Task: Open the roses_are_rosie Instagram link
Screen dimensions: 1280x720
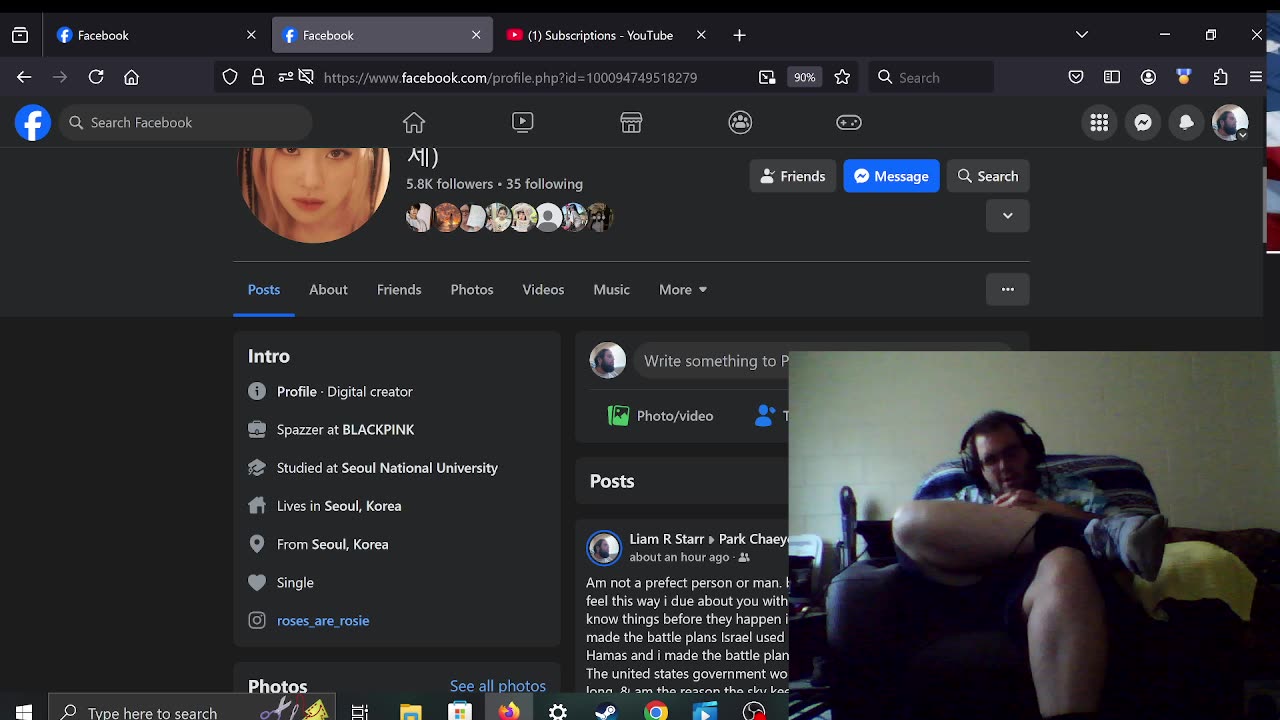Action: click(x=323, y=620)
